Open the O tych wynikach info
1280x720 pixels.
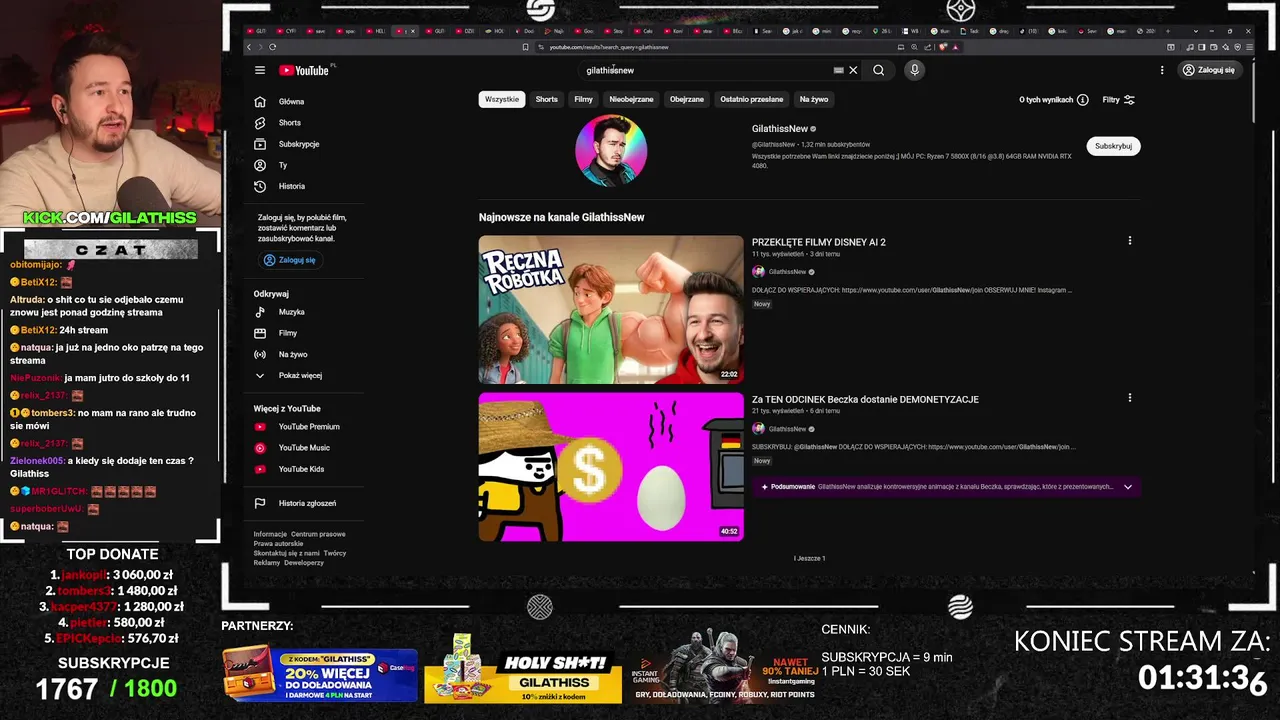click(1053, 100)
